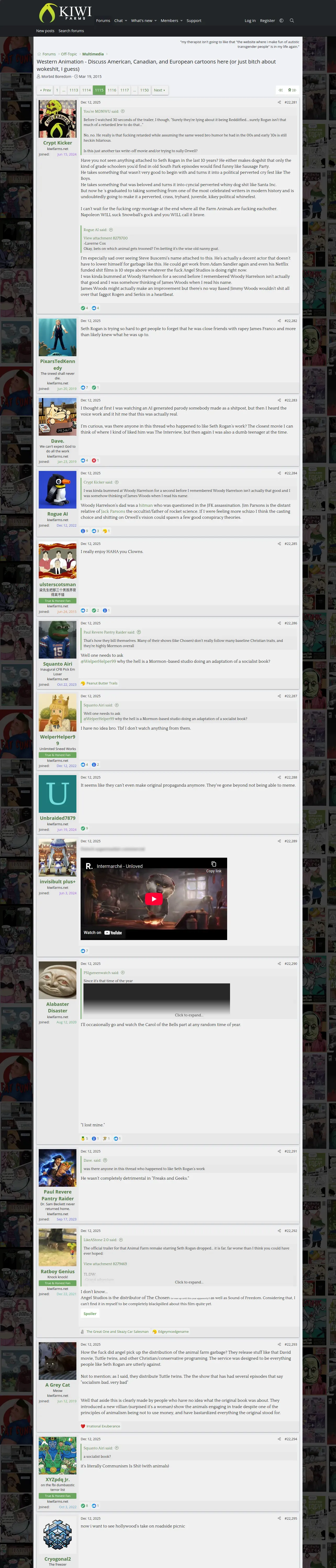Play the Intermarché - Unloved YouTube video
The width and height of the screenshot is (336, 1568).
pyautogui.click(x=154, y=899)
